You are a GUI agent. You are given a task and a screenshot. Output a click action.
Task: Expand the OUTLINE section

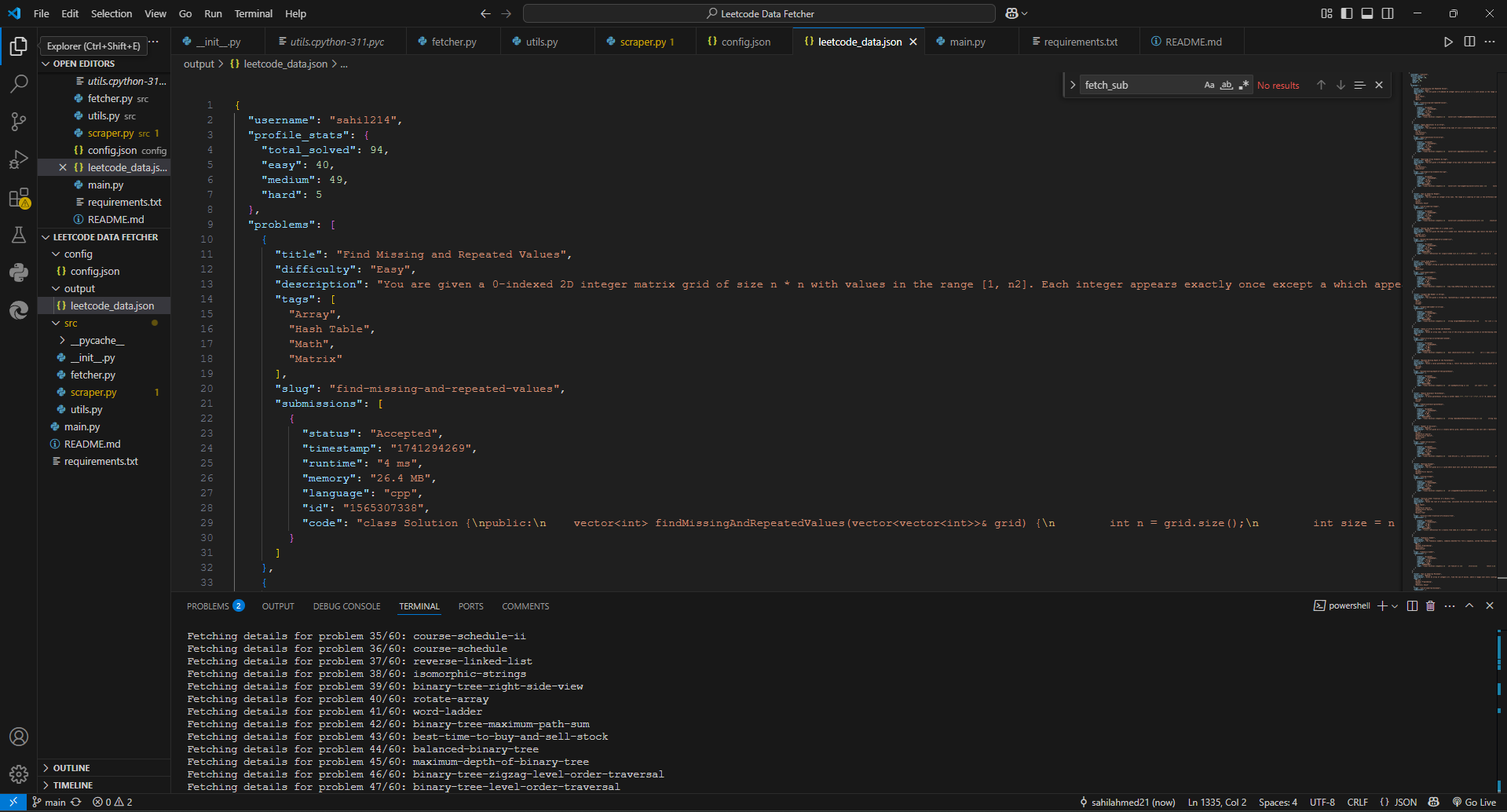[x=104, y=768]
